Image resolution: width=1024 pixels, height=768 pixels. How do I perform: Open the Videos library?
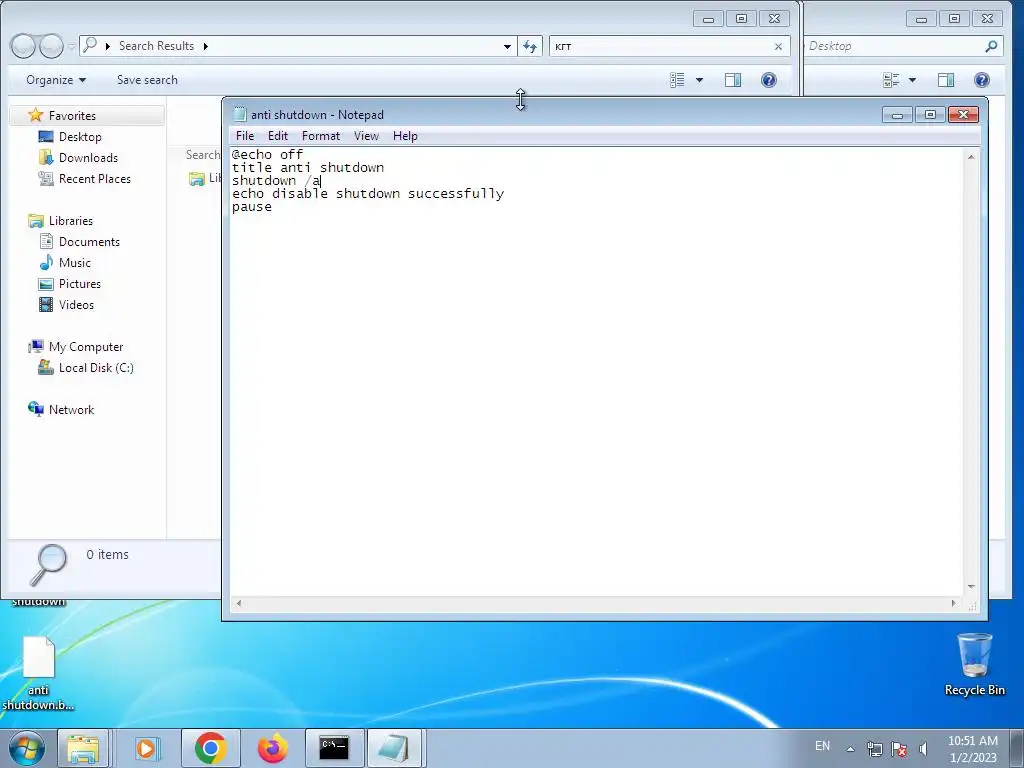(76, 304)
